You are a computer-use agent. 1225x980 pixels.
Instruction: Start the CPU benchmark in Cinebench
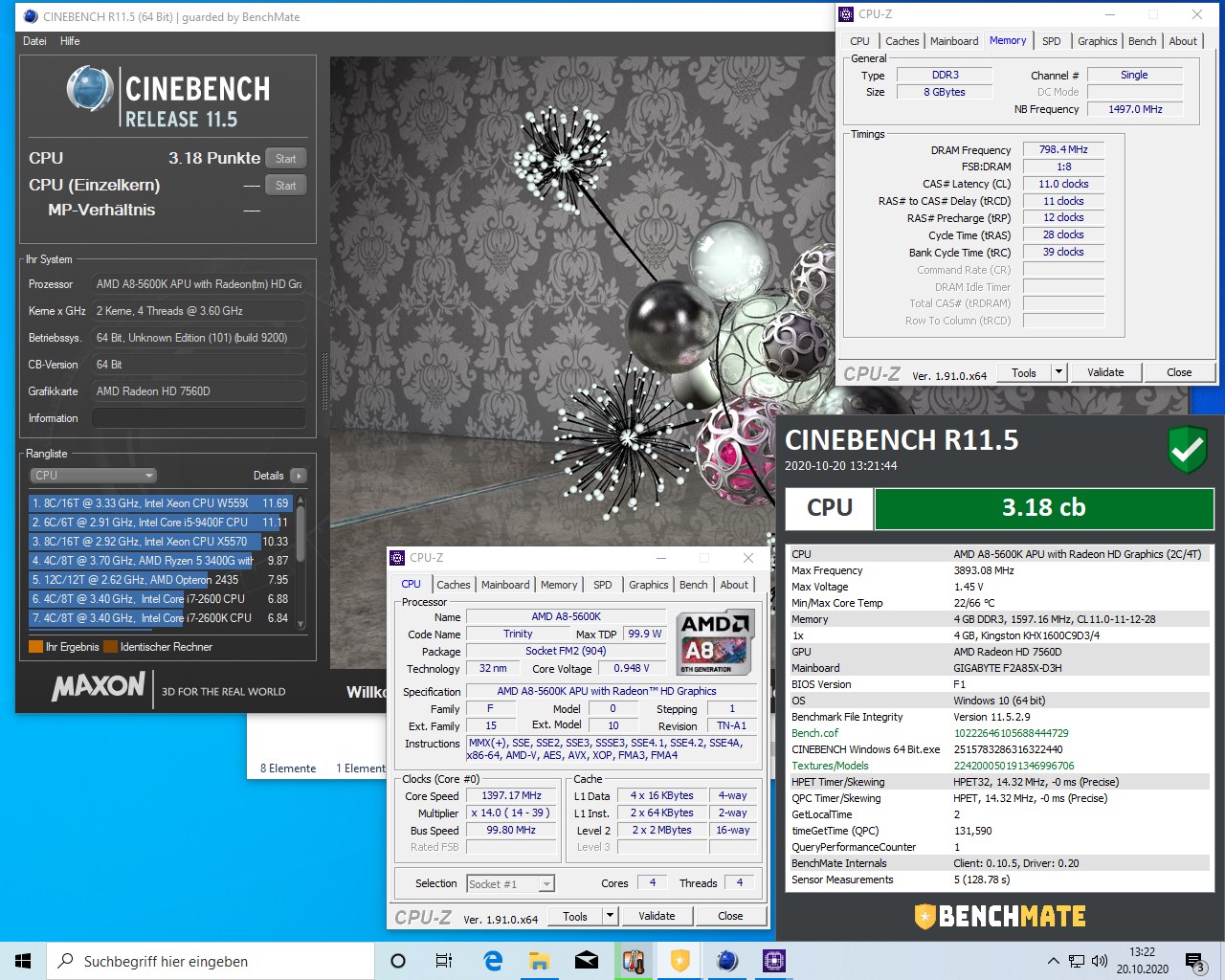pos(285,158)
